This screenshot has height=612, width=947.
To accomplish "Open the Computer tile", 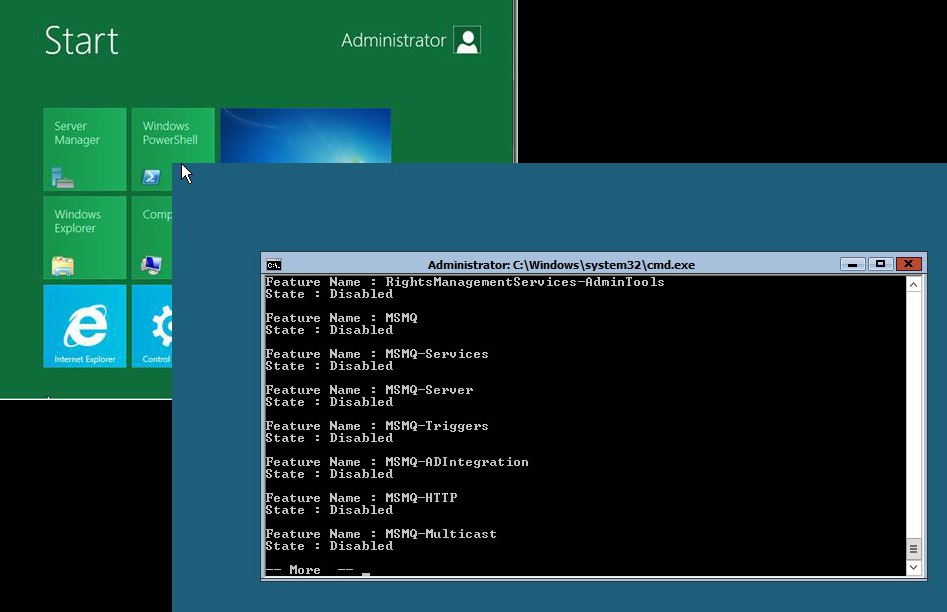I will [x=152, y=237].
